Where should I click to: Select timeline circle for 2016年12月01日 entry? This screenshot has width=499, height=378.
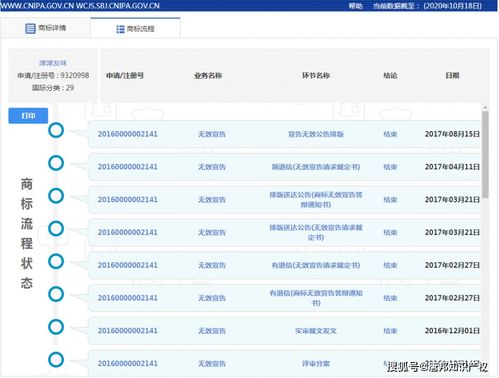56,327
